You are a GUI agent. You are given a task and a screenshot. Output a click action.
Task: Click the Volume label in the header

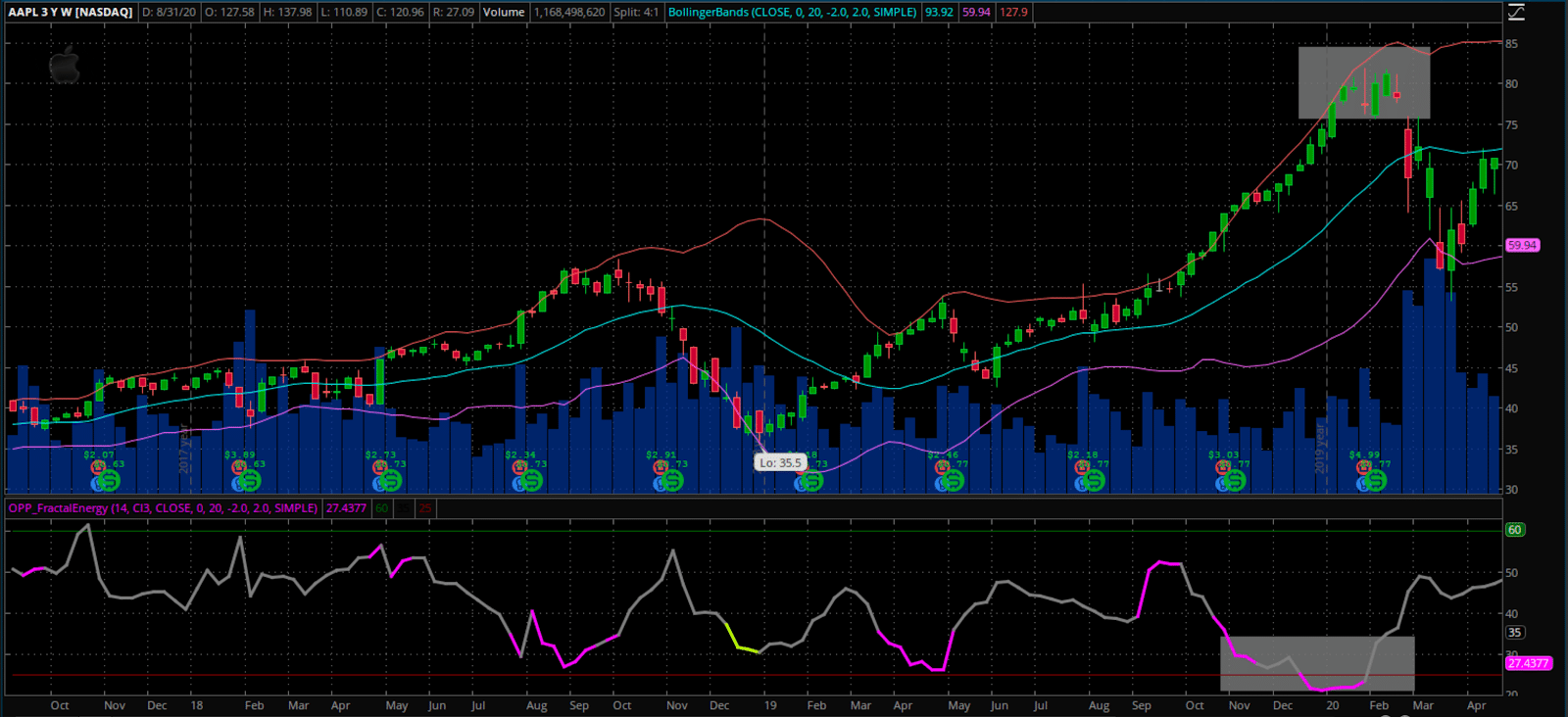(504, 12)
